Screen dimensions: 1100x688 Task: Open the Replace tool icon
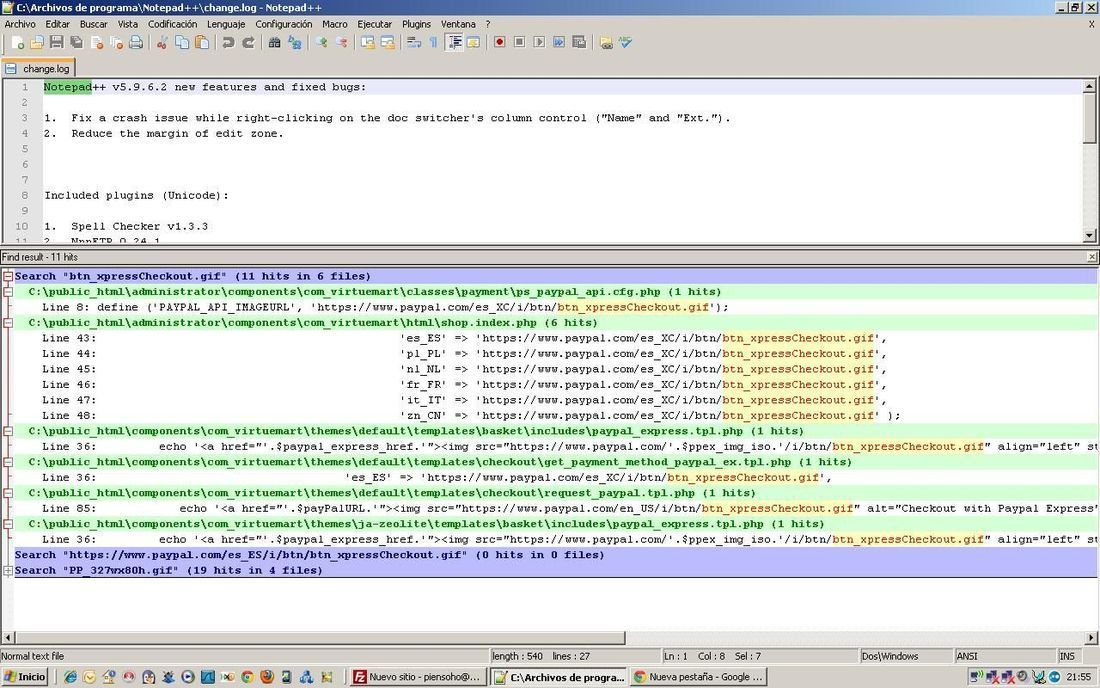pyautogui.click(x=295, y=43)
